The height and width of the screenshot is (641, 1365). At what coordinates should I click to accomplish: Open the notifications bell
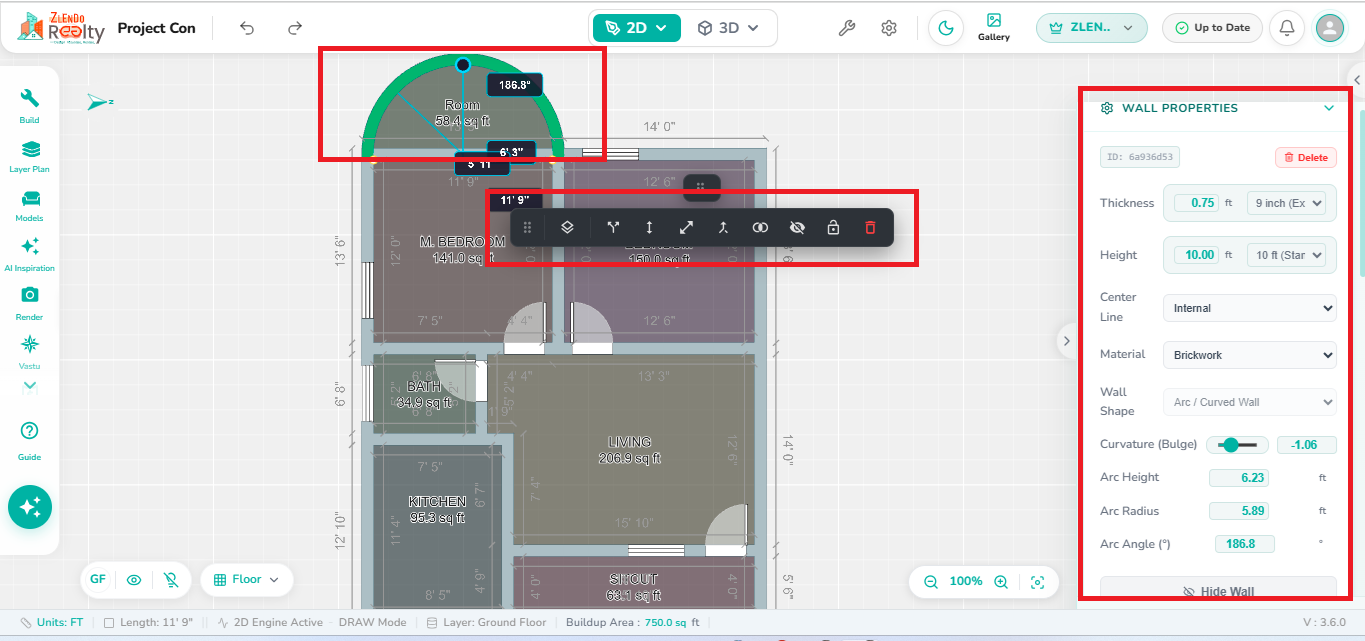[x=1286, y=28]
